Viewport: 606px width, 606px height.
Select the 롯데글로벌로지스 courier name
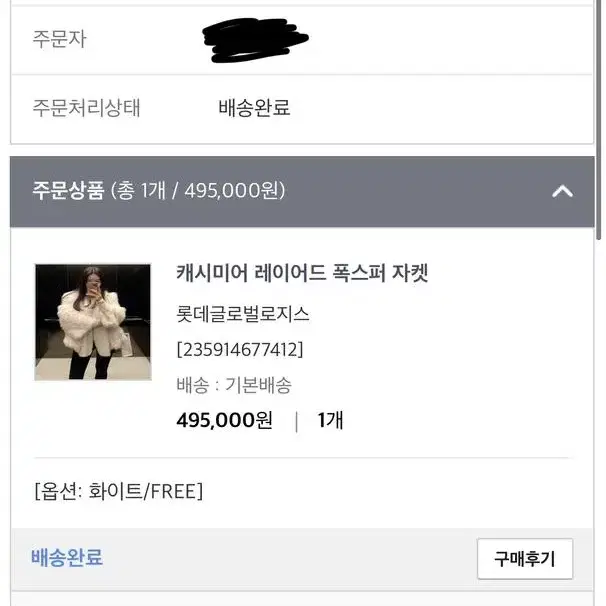click(x=243, y=313)
